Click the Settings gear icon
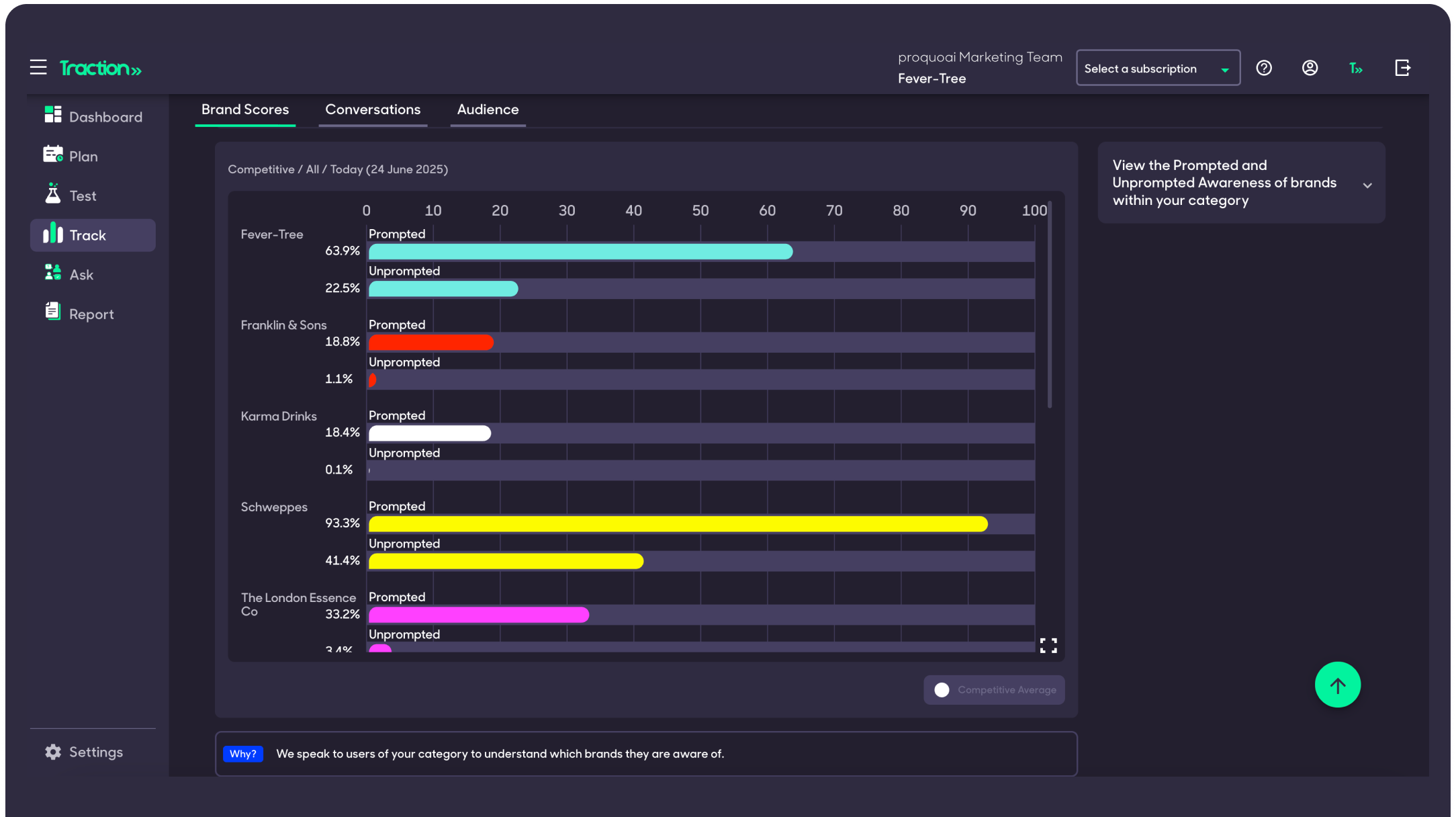Viewport: 1456px width, 817px height. (x=52, y=752)
